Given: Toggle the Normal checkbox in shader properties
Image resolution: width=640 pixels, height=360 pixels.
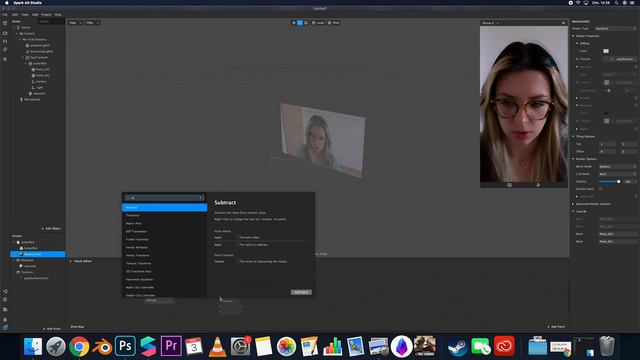Looking at the screenshot, I should [636, 98].
